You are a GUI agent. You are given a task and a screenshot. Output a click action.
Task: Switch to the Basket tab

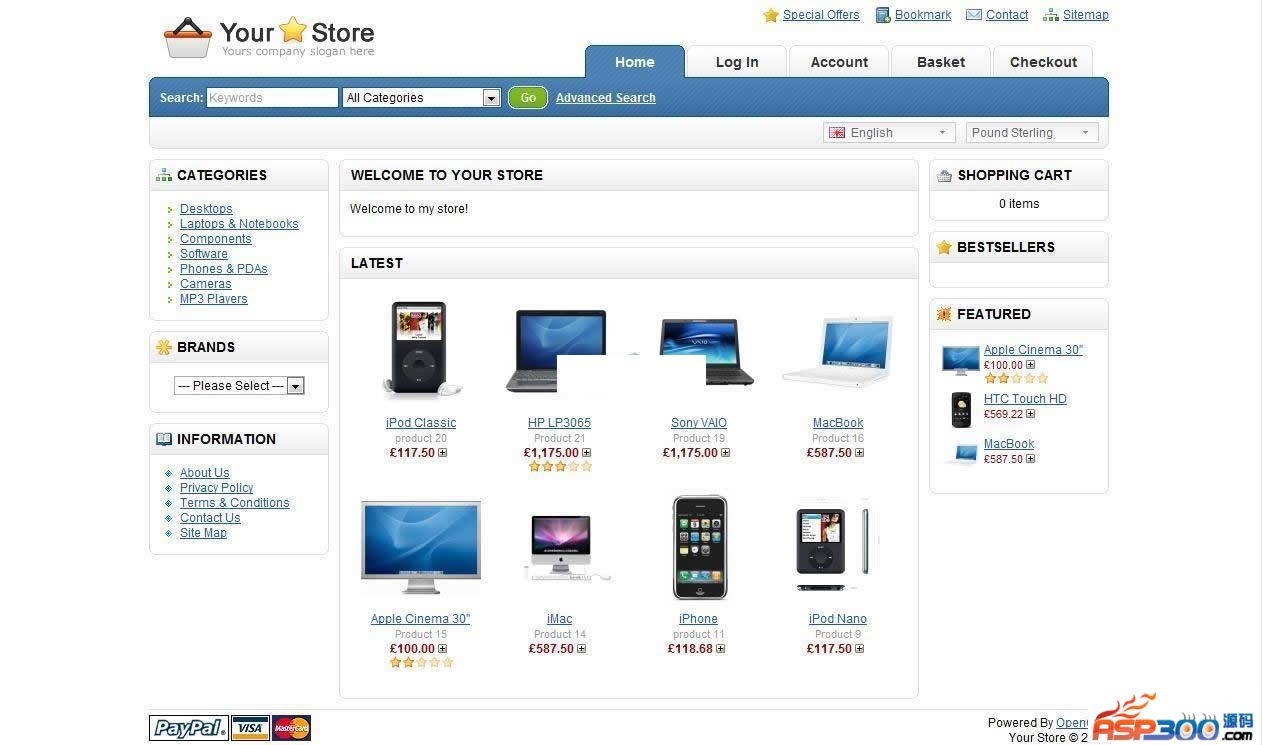[x=941, y=62]
